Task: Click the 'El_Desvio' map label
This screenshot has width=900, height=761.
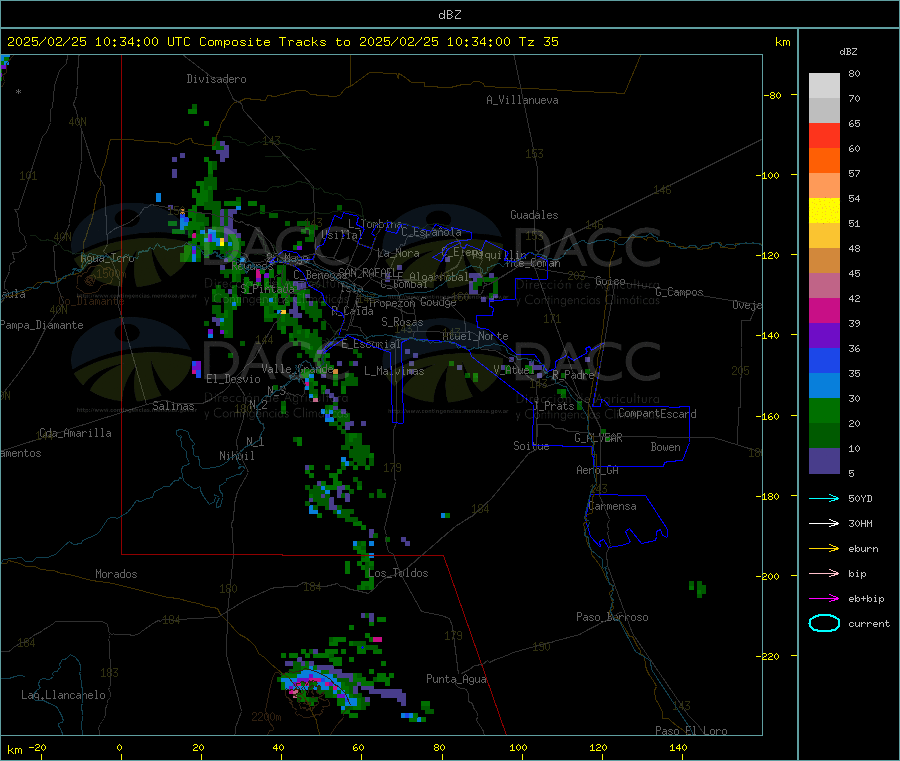Action: pyautogui.click(x=233, y=379)
